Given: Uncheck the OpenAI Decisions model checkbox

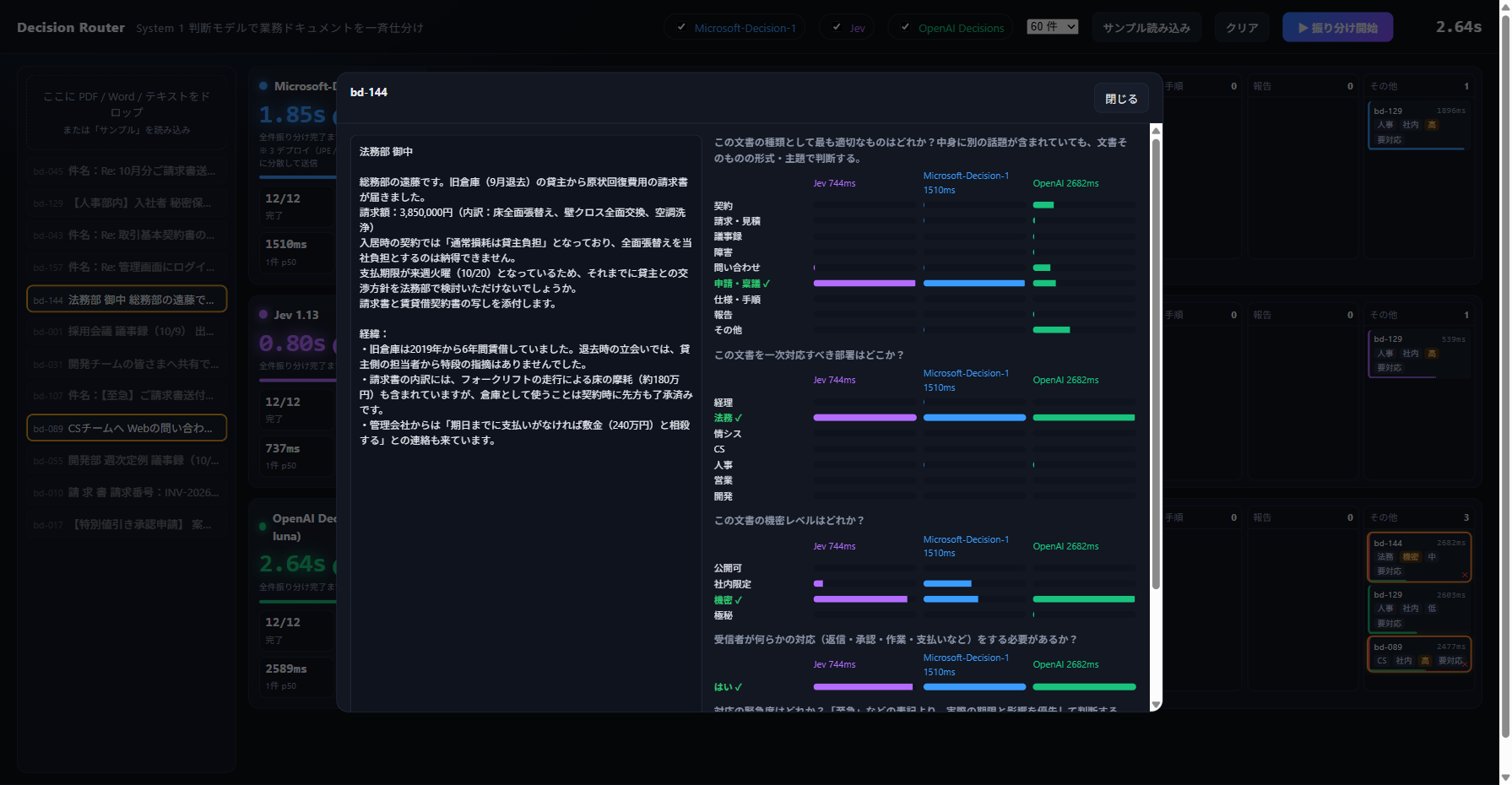Looking at the screenshot, I should point(905,27).
